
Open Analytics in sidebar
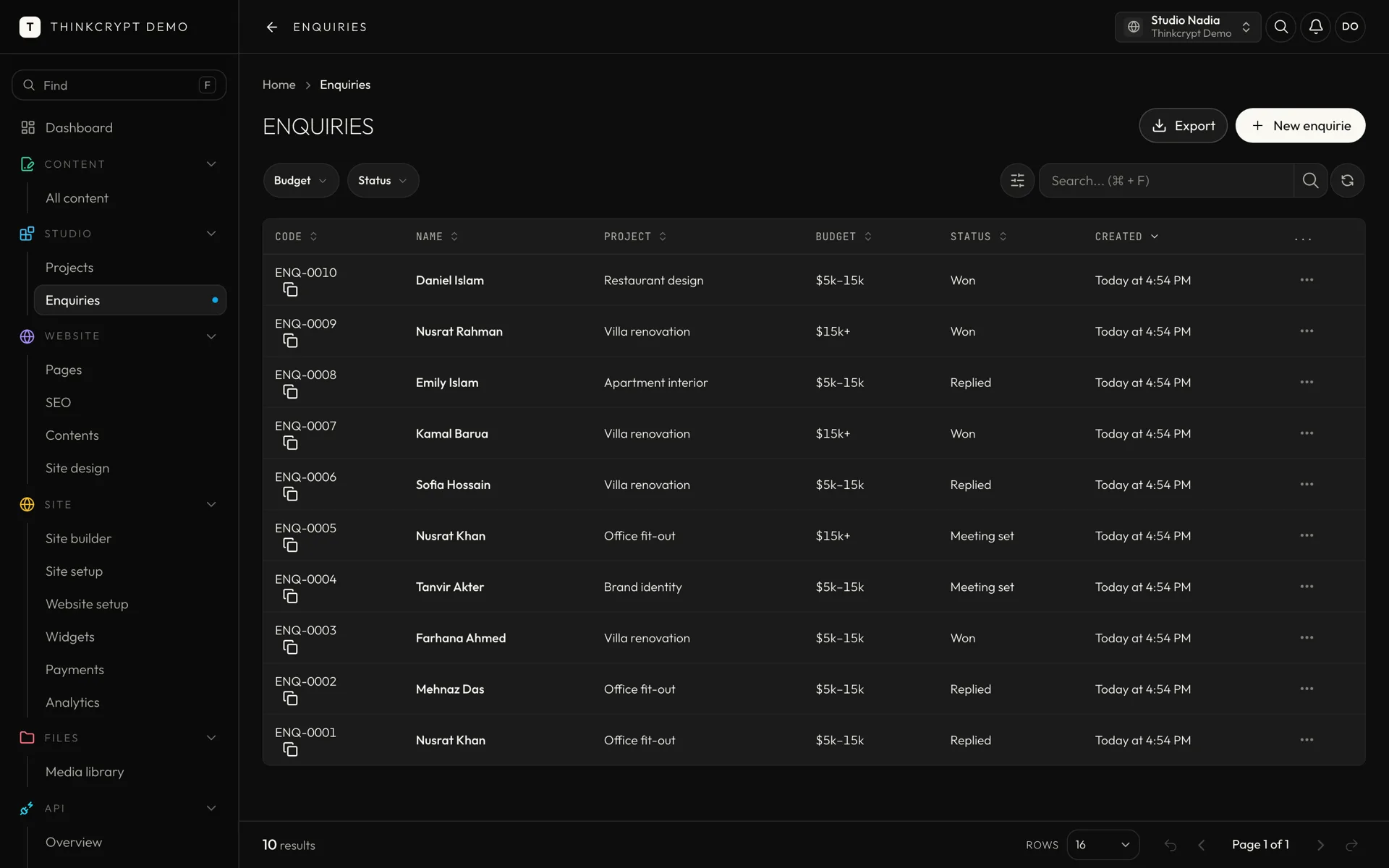coord(72,702)
